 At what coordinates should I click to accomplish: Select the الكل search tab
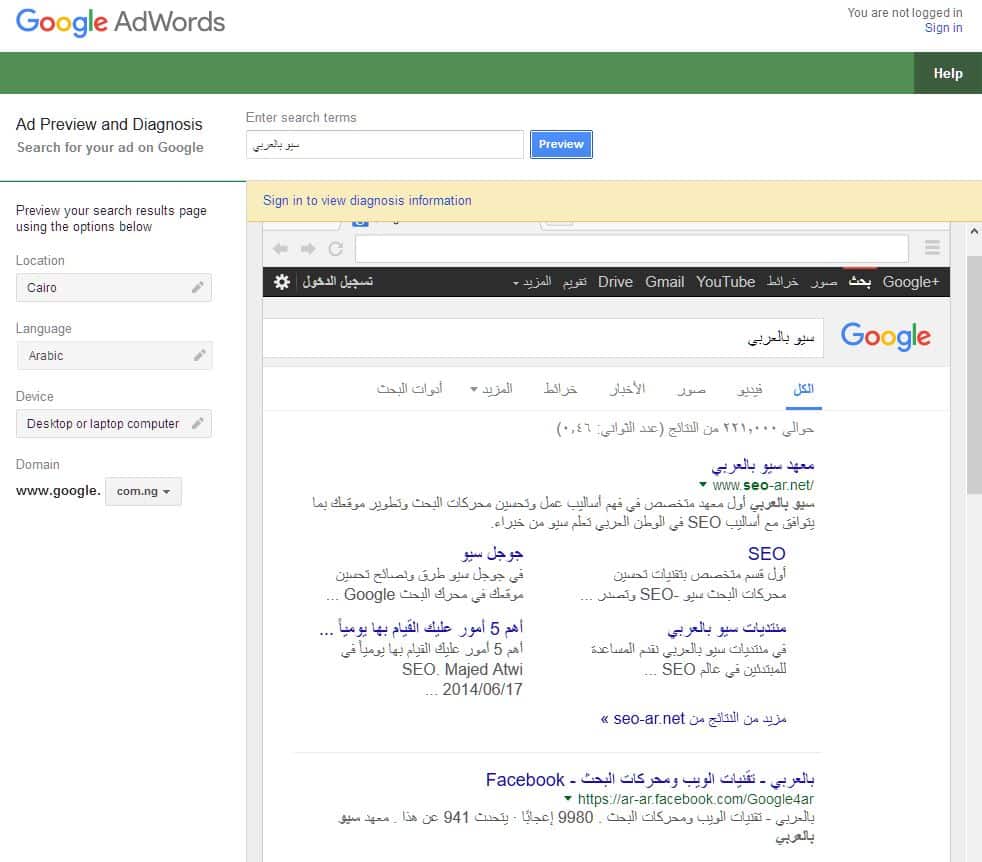(x=803, y=389)
